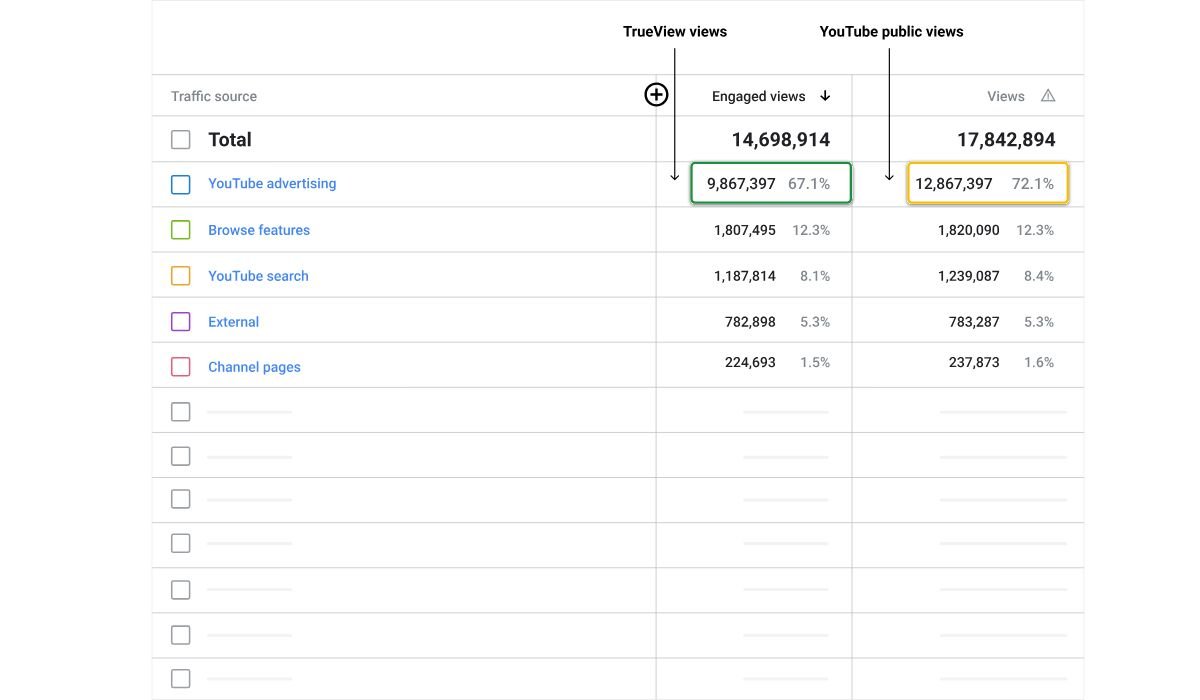This screenshot has width=1200, height=700.
Task: Click the warning triangle icon next to Views
Action: click(1048, 96)
